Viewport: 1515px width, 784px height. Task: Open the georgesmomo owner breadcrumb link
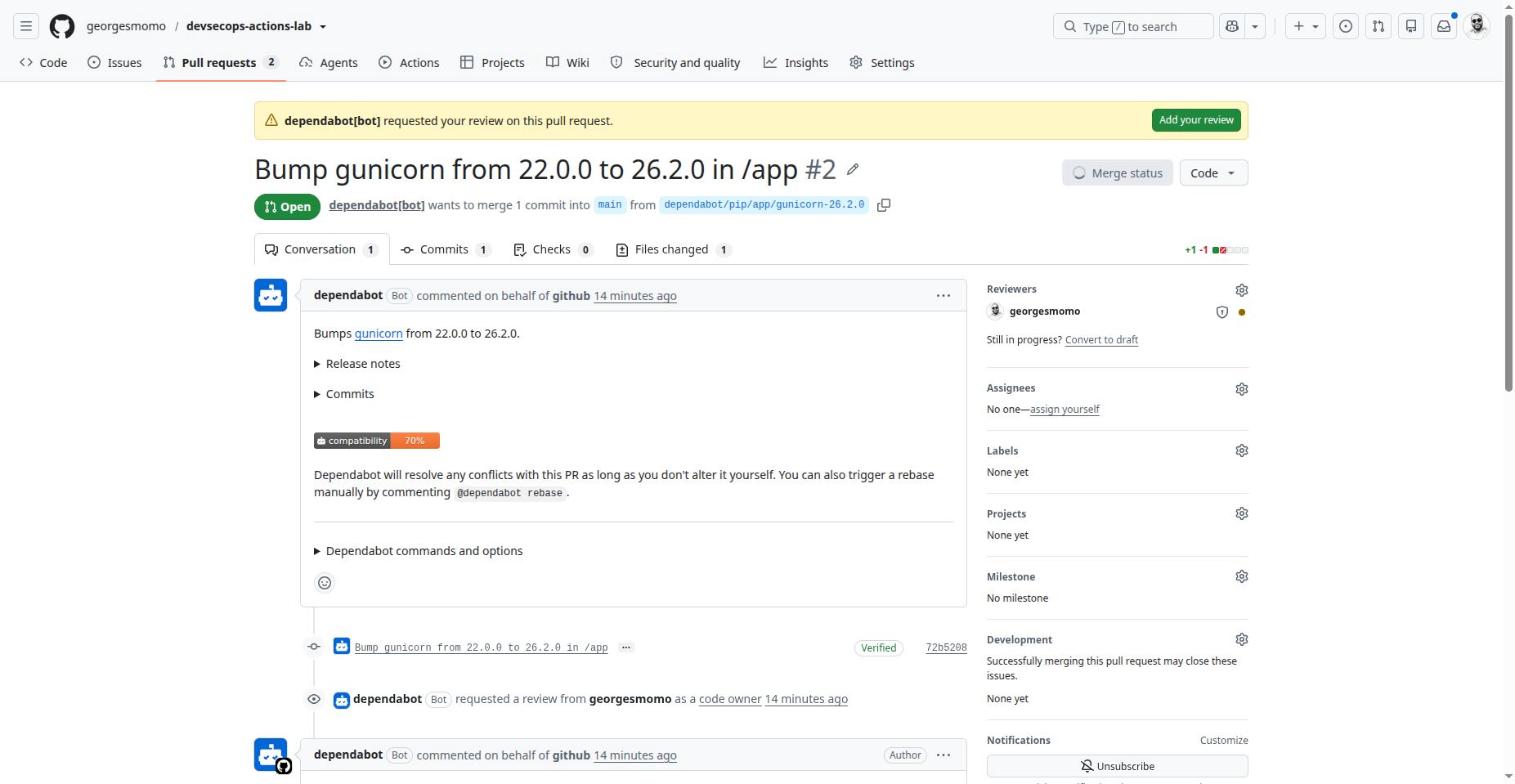126,26
